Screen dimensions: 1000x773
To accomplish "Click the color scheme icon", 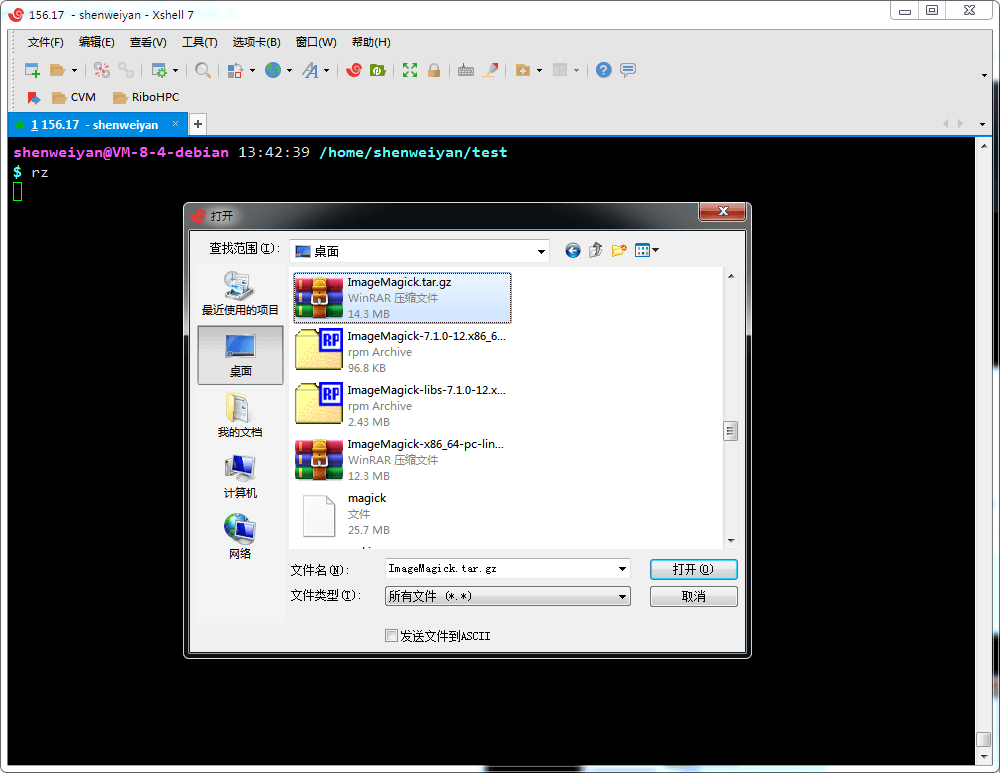I will pyautogui.click(x=235, y=70).
